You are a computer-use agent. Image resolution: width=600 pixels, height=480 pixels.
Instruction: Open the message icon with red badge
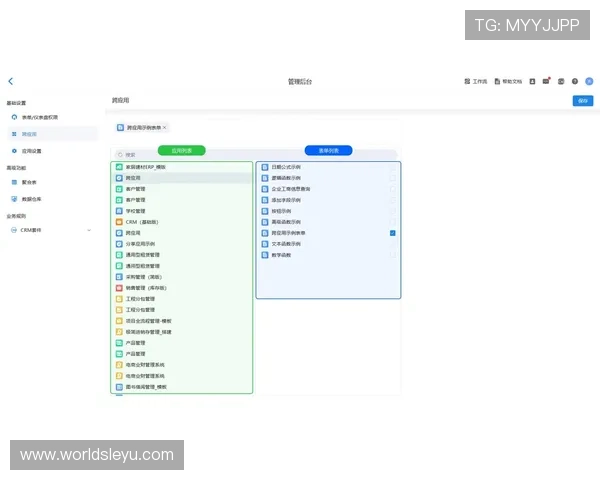pyautogui.click(x=546, y=81)
